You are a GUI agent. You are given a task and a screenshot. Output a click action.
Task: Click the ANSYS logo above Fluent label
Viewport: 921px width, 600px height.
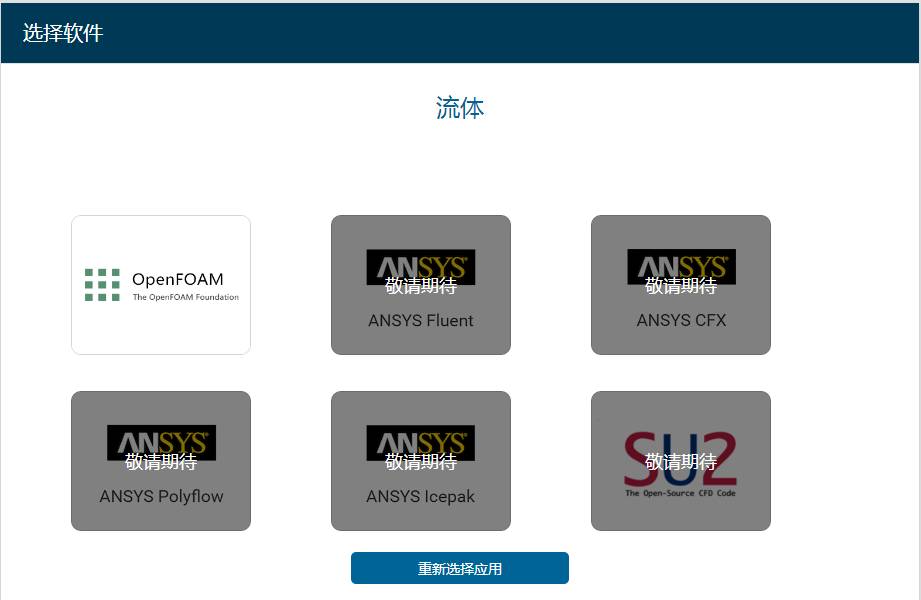click(421, 267)
